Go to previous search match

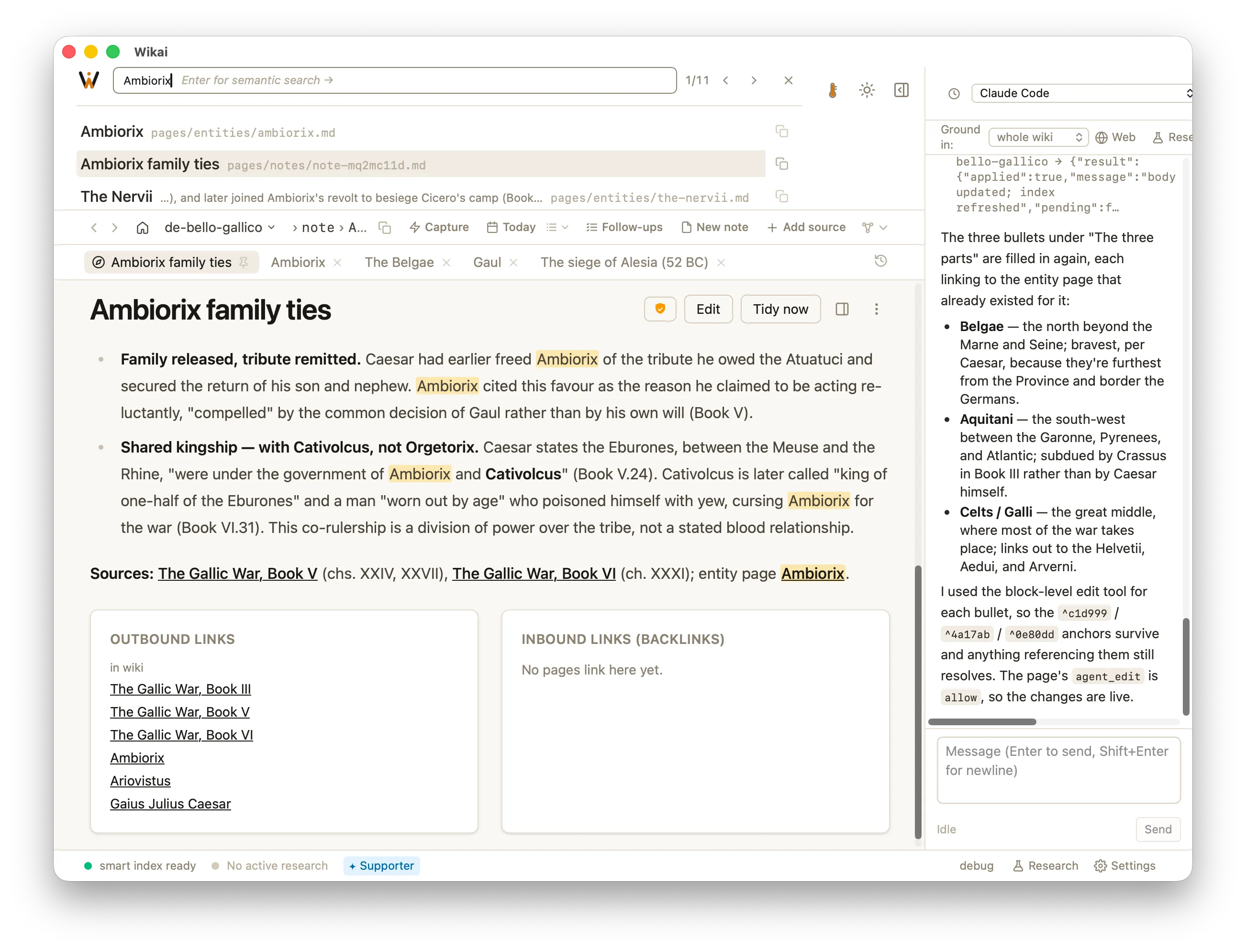726,80
